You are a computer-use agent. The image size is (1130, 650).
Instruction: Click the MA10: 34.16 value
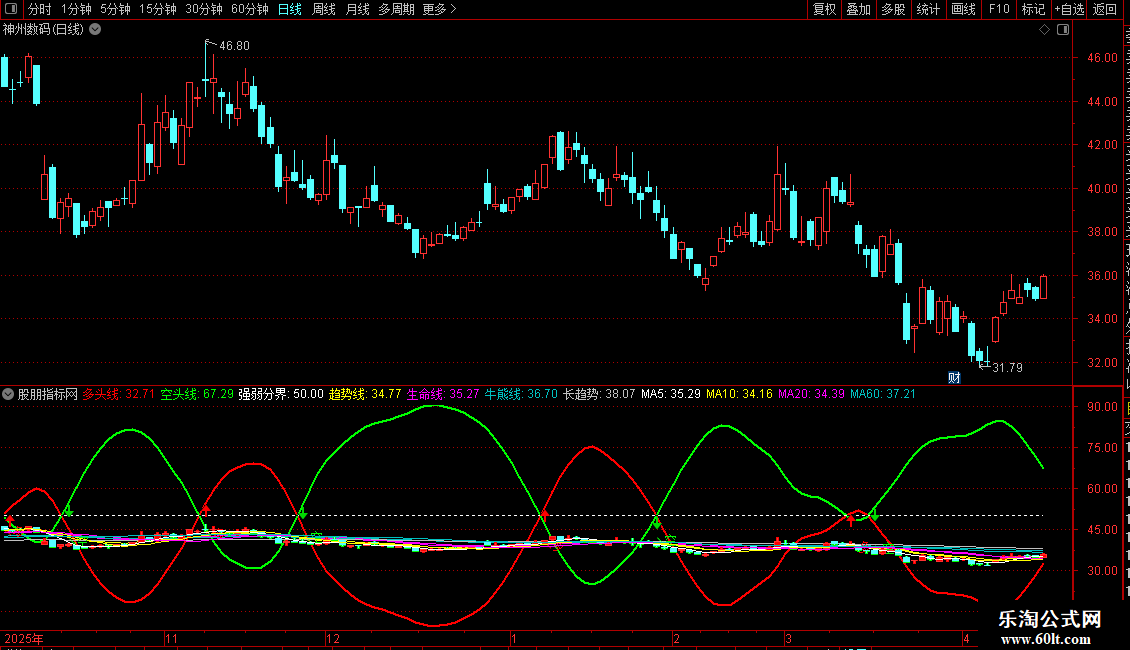pos(739,394)
